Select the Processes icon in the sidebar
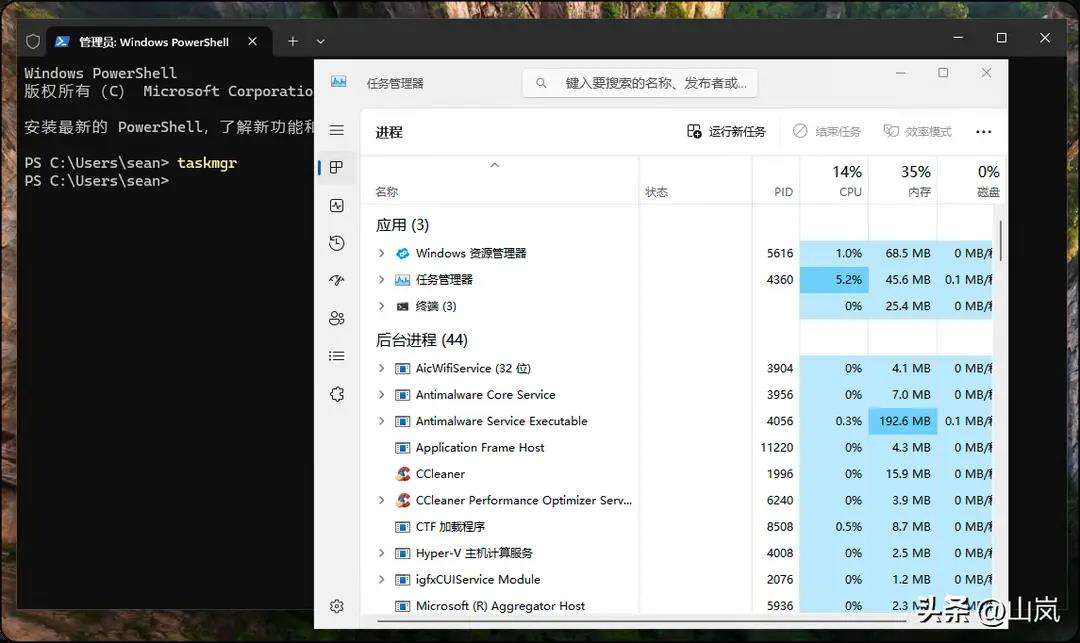1080x643 pixels. click(x=337, y=168)
